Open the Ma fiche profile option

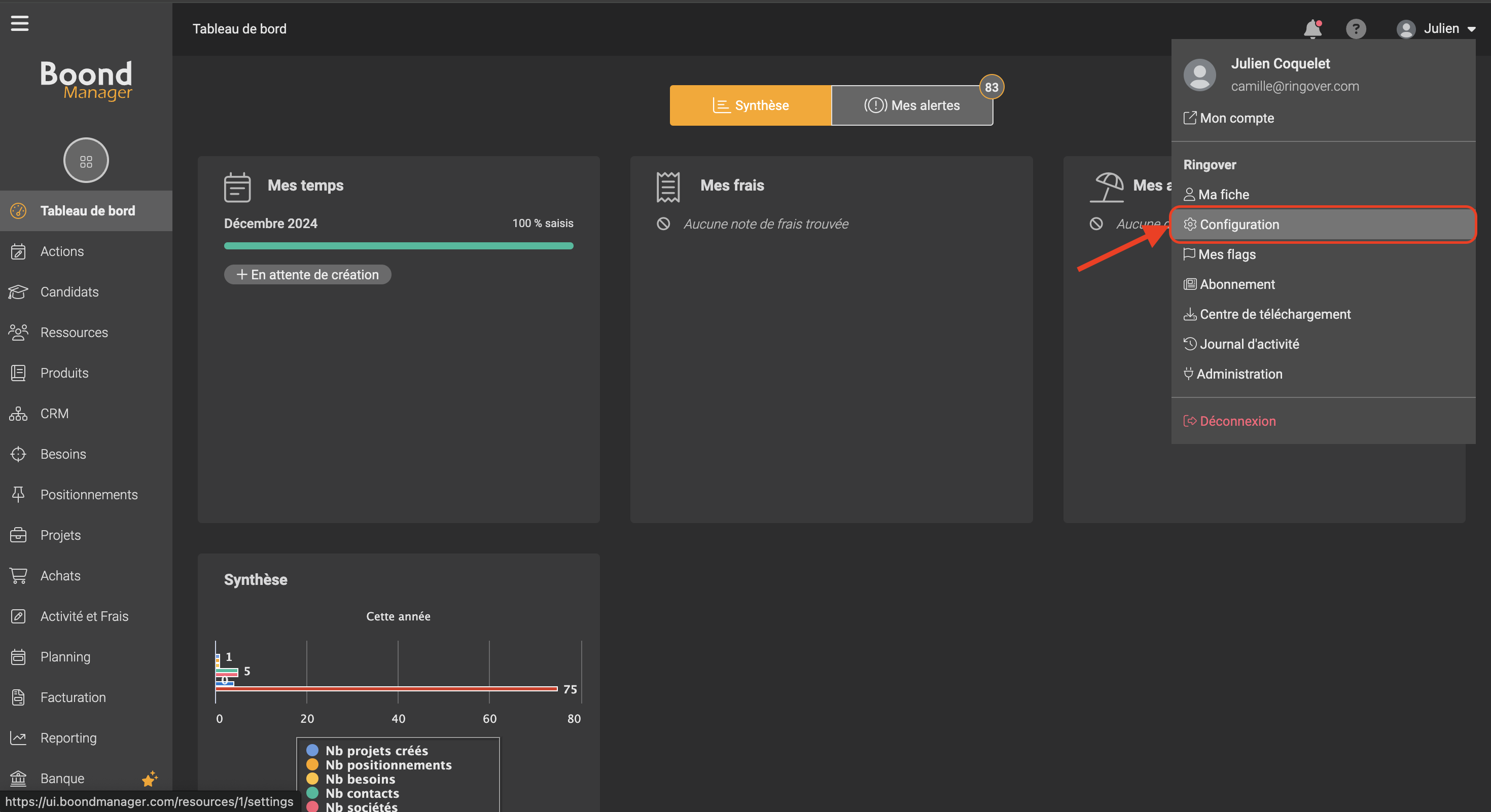point(1225,194)
